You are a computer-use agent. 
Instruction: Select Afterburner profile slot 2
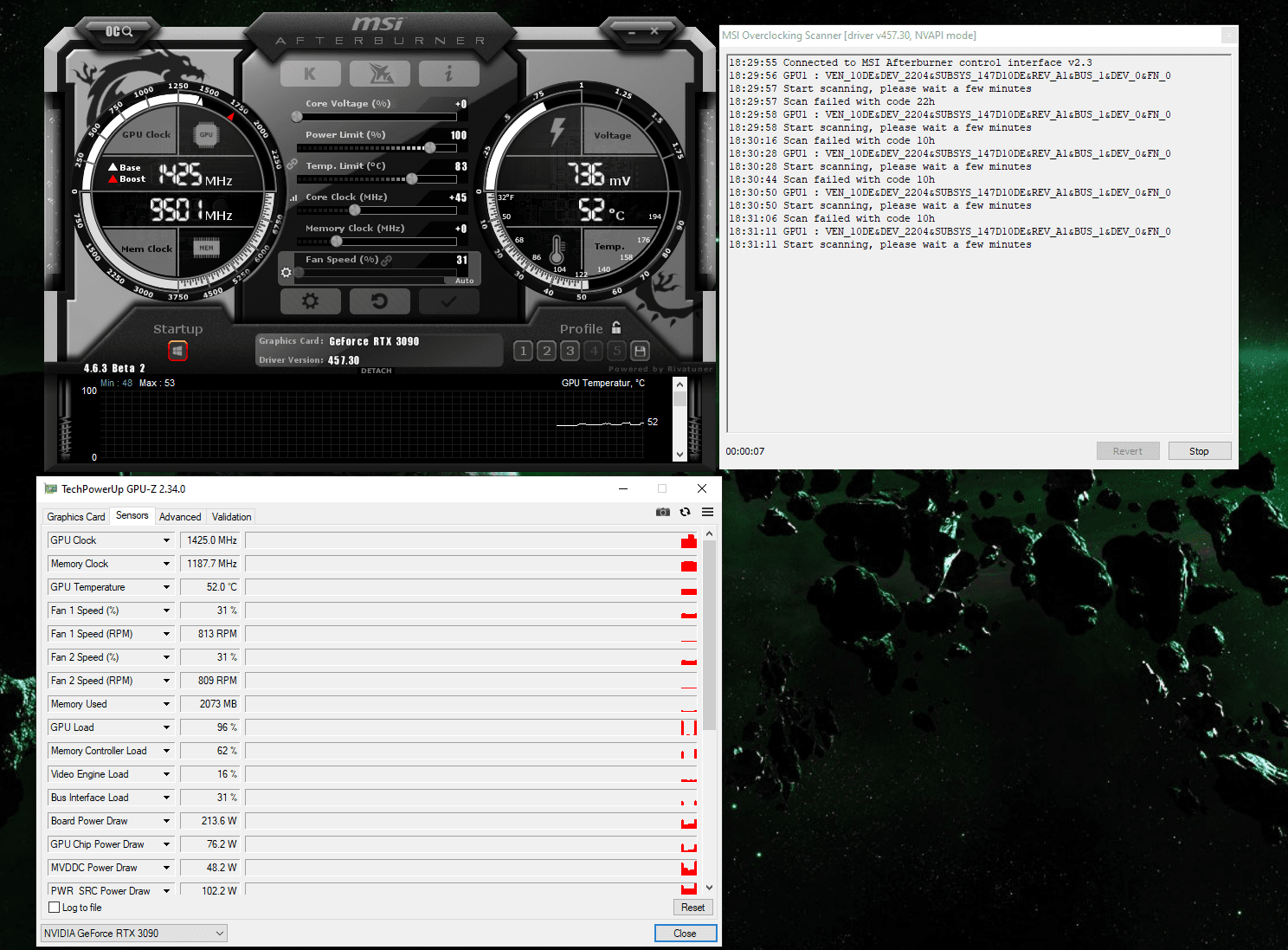(x=546, y=351)
